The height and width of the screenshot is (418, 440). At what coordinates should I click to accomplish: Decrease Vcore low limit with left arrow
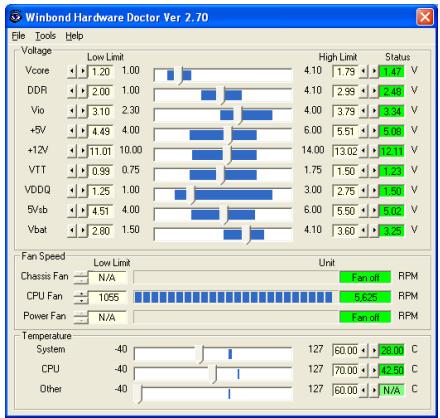pos(72,71)
